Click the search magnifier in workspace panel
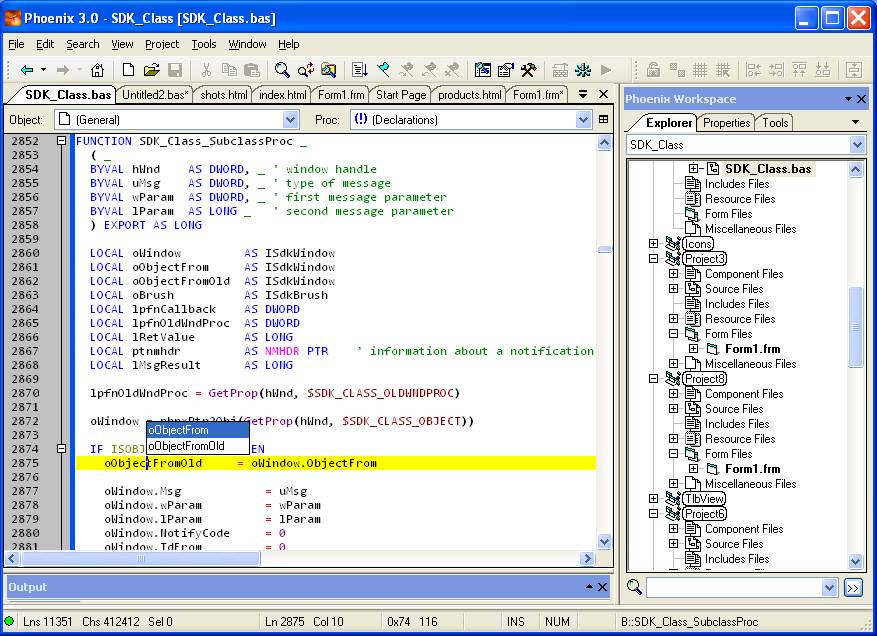 click(x=634, y=587)
